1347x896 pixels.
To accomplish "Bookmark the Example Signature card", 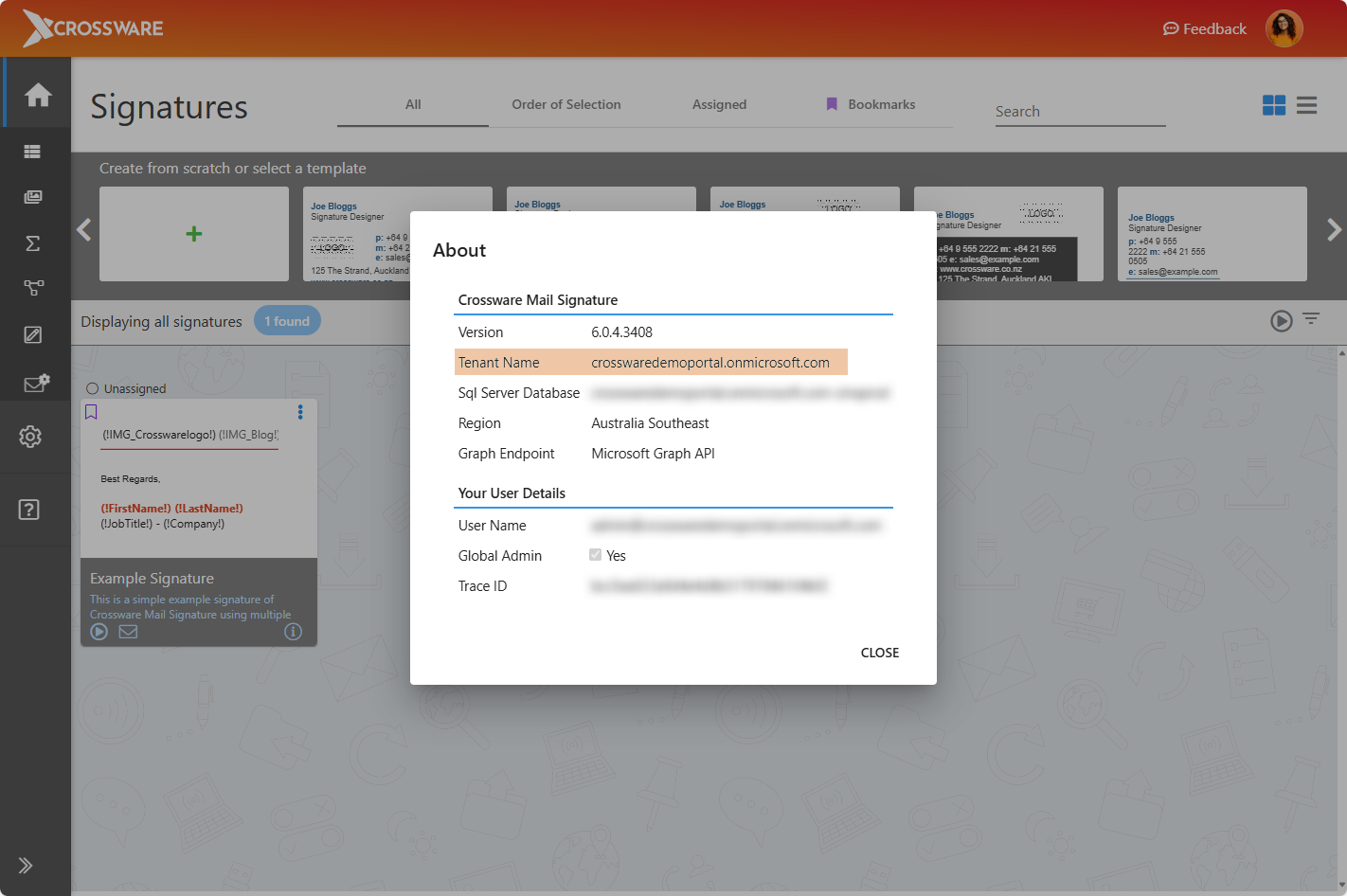I will coord(92,412).
